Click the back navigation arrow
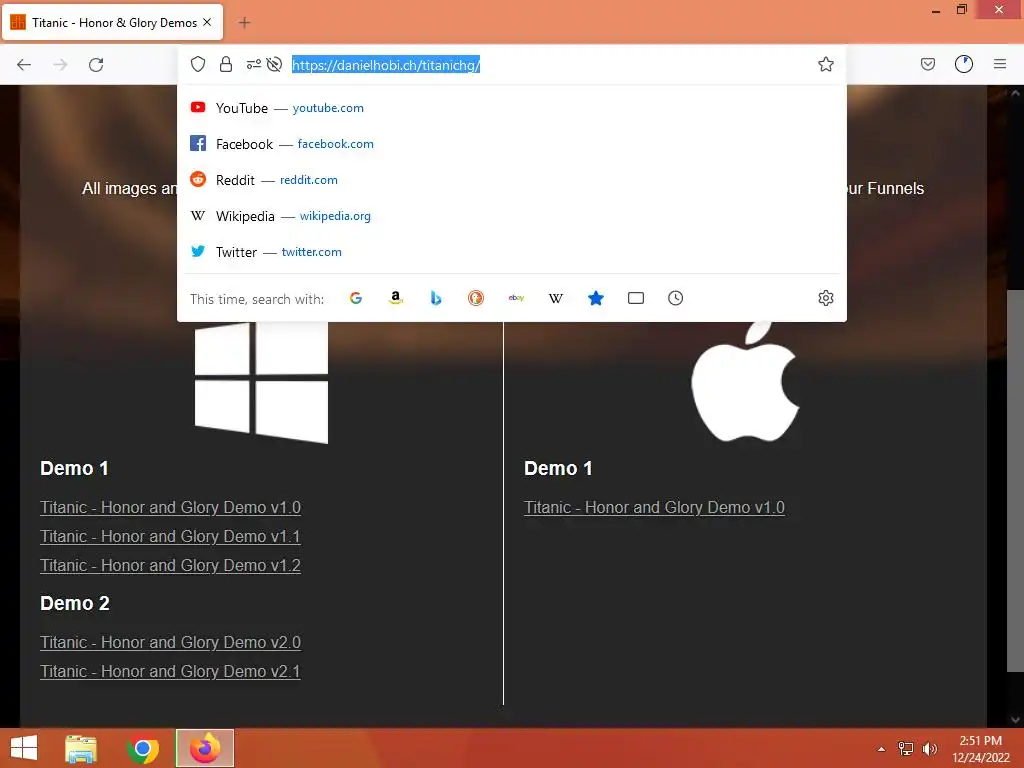Screen dimensions: 1024x768 click(24, 64)
